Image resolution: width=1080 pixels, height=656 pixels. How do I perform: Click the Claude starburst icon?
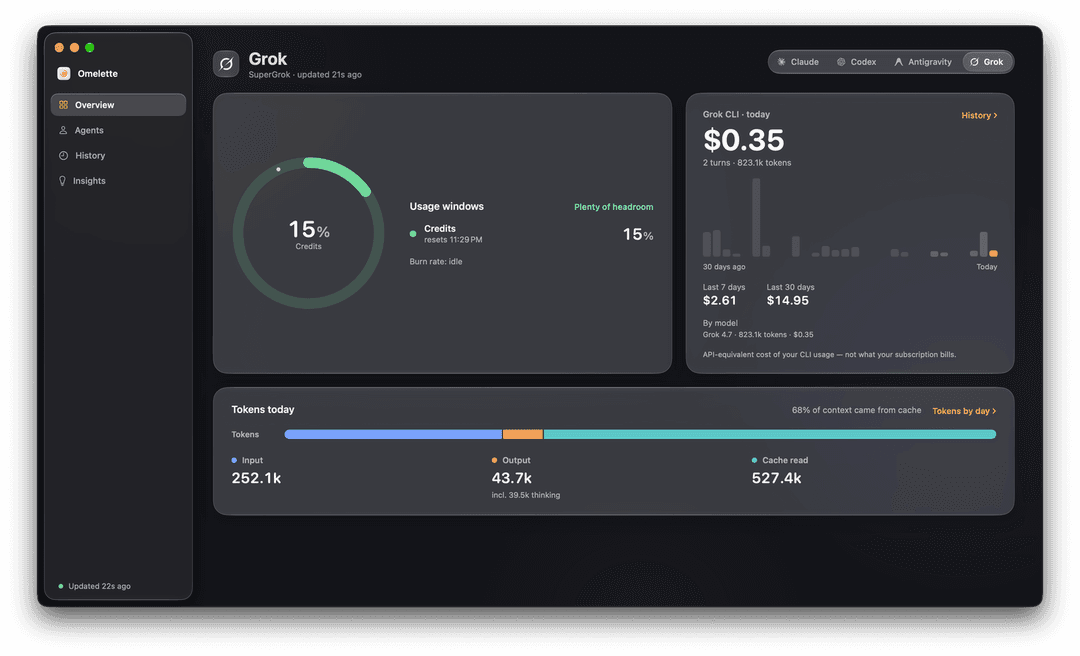(x=782, y=62)
